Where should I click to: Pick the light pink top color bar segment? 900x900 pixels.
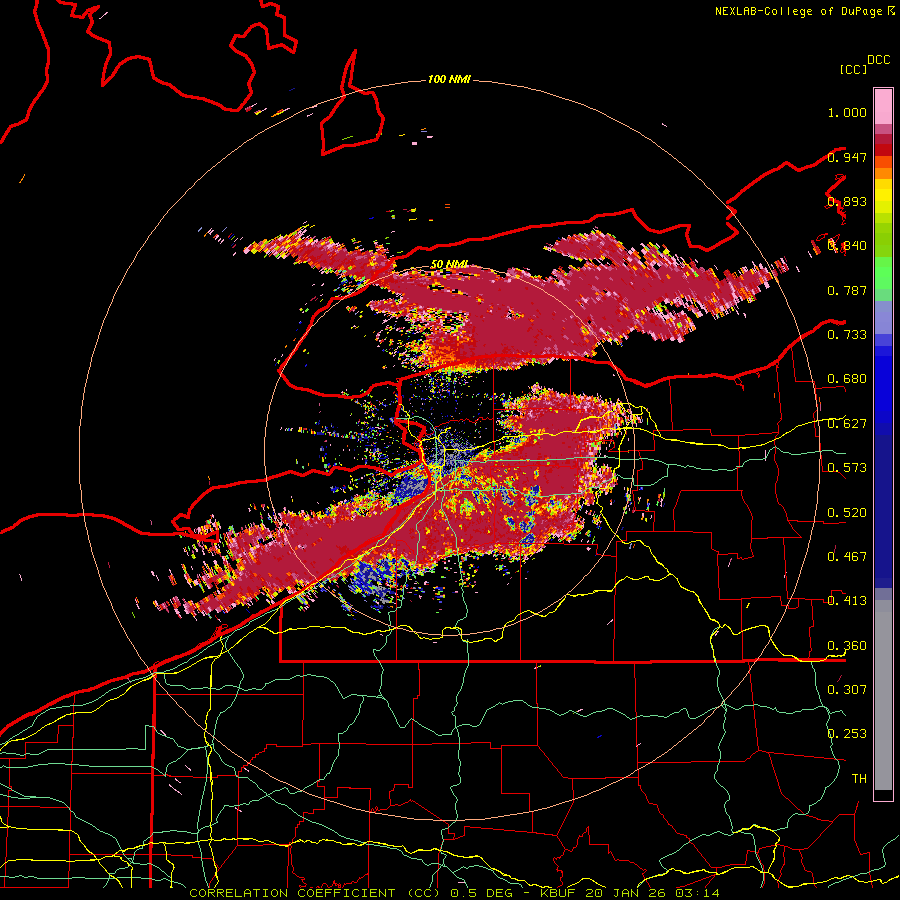coord(883,106)
